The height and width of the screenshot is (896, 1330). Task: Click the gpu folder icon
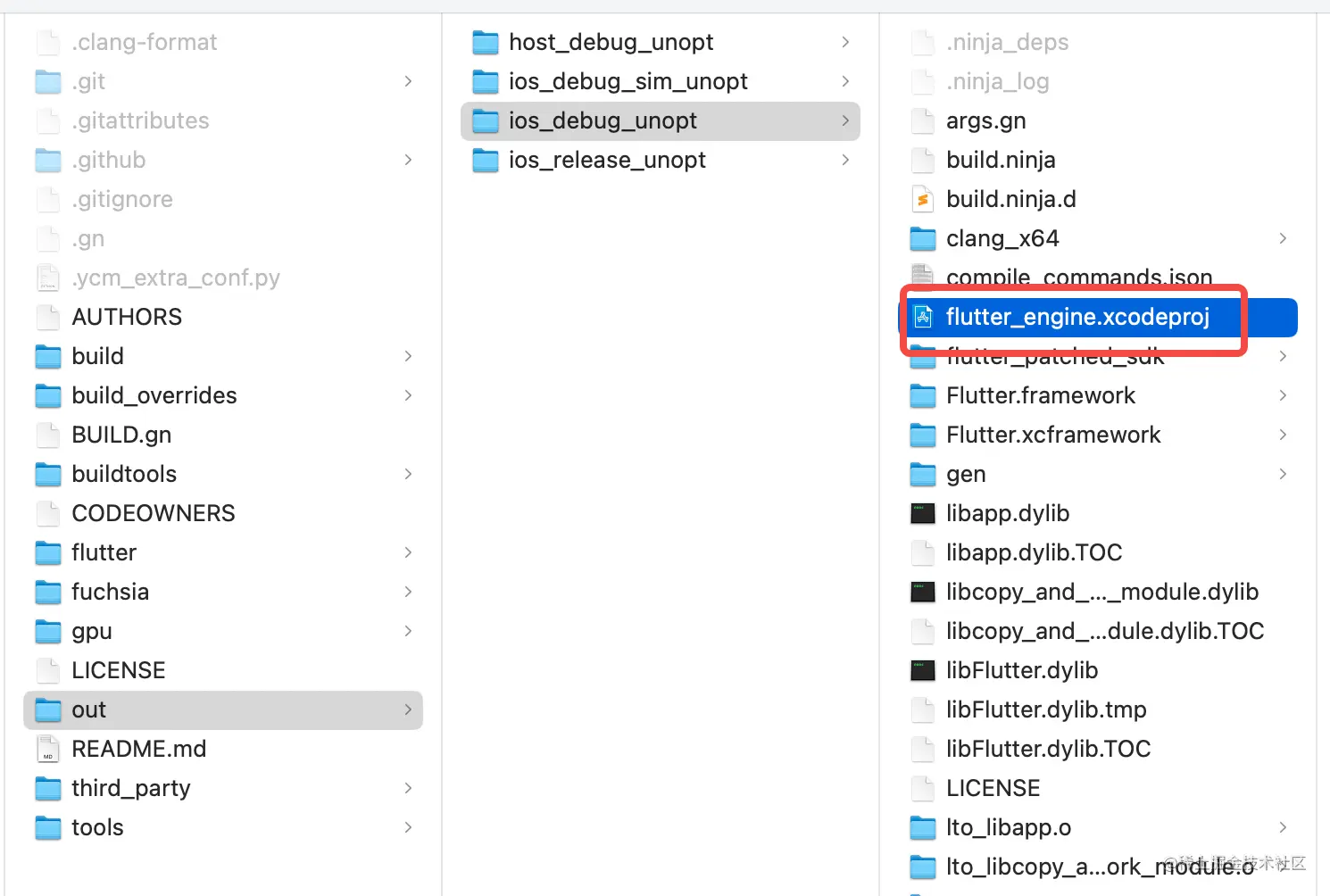point(48,631)
